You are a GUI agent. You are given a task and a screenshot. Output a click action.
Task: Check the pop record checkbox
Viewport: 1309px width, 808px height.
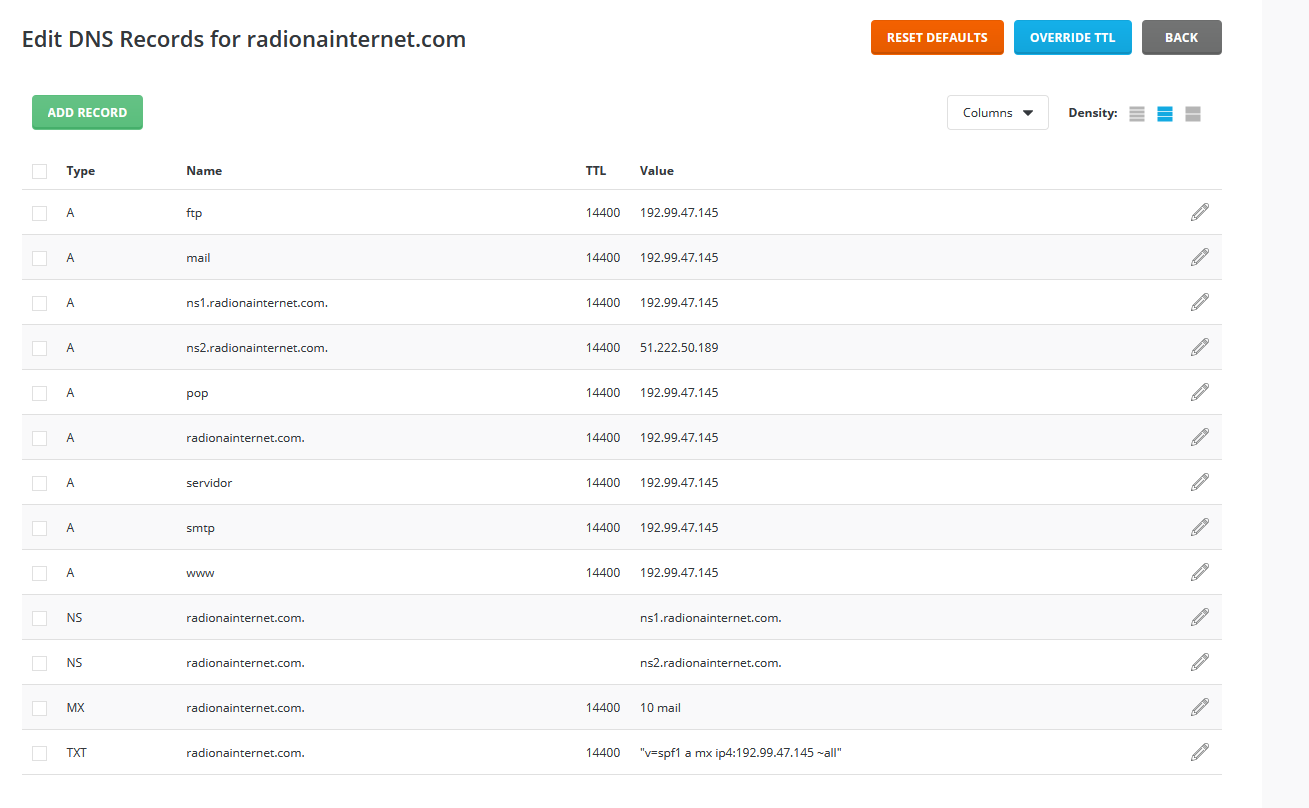click(40, 393)
